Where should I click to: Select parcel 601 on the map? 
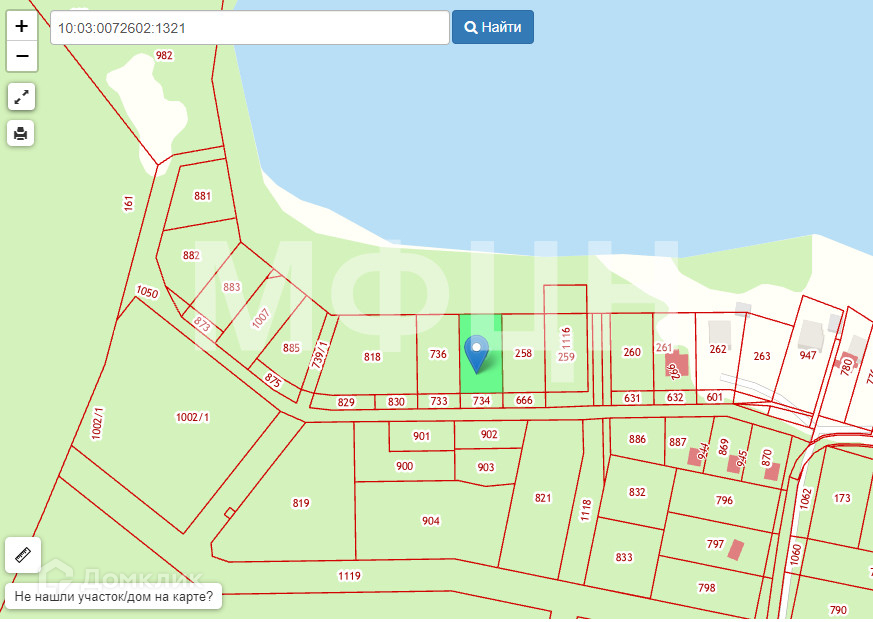tap(714, 397)
